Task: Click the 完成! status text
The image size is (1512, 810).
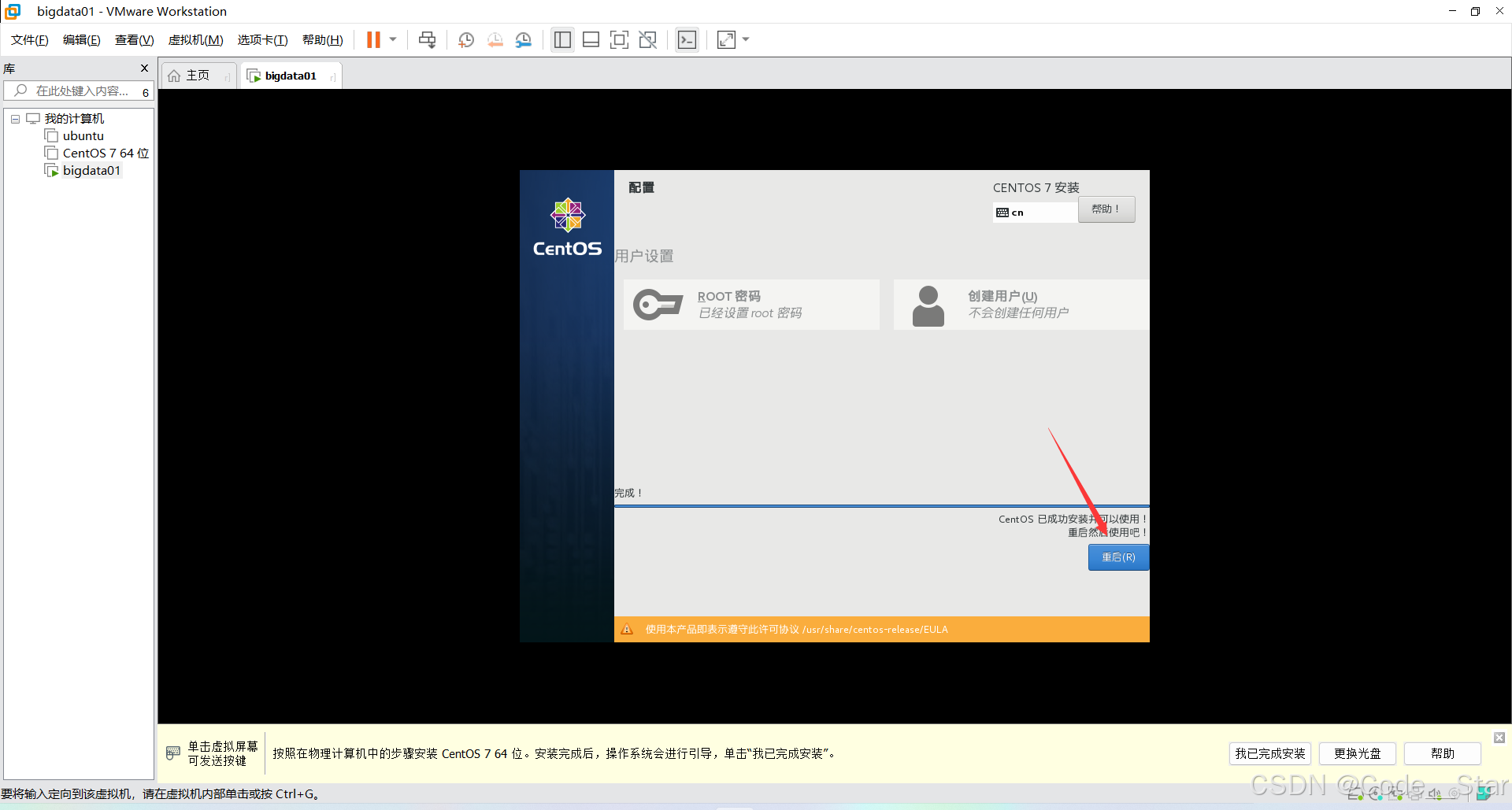Action: [628, 494]
